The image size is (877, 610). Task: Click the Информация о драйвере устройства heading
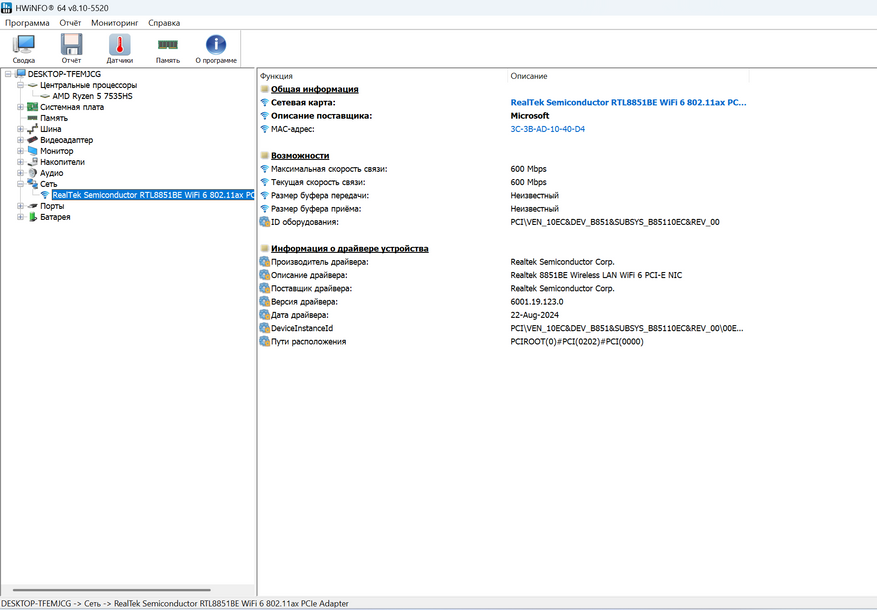coord(350,248)
